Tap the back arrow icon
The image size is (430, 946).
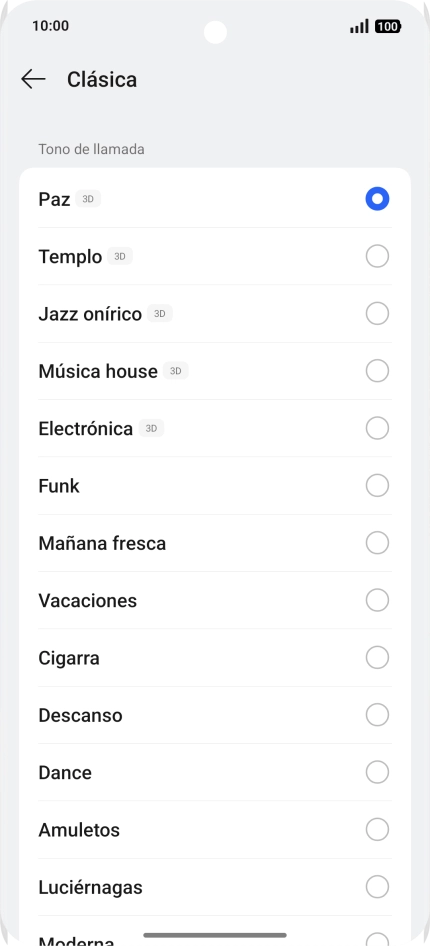pyautogui.click(x=33, y=79)
